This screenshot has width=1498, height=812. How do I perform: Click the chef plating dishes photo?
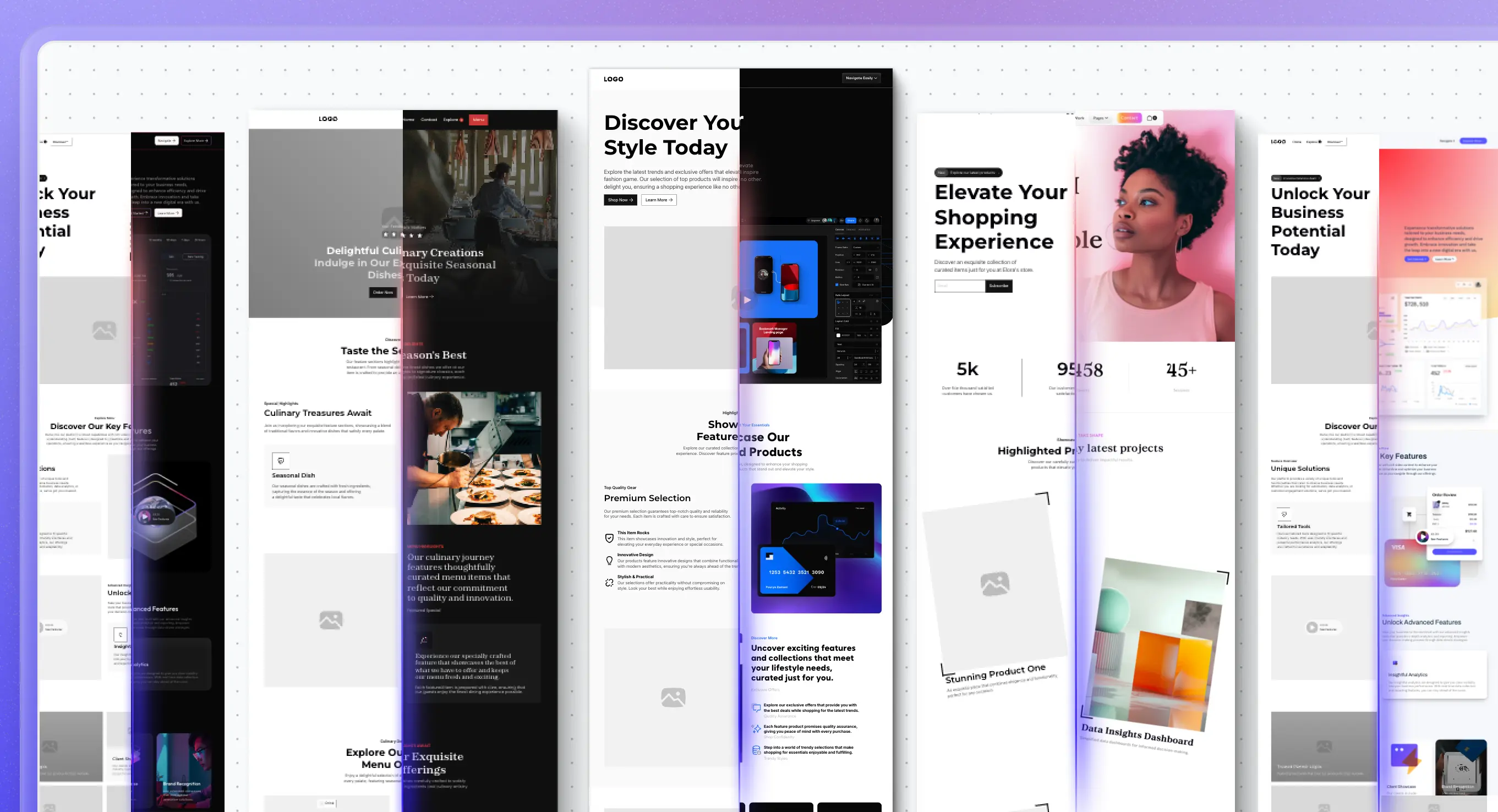pyautogui.click(x=474, y=458)
